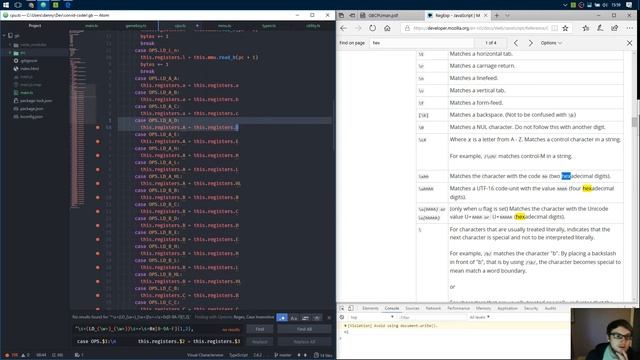Image resolution: width=640 pixels, height=360 pixels.
Task: Close the Edge find on page bar
Action: (x=629, y=43)
